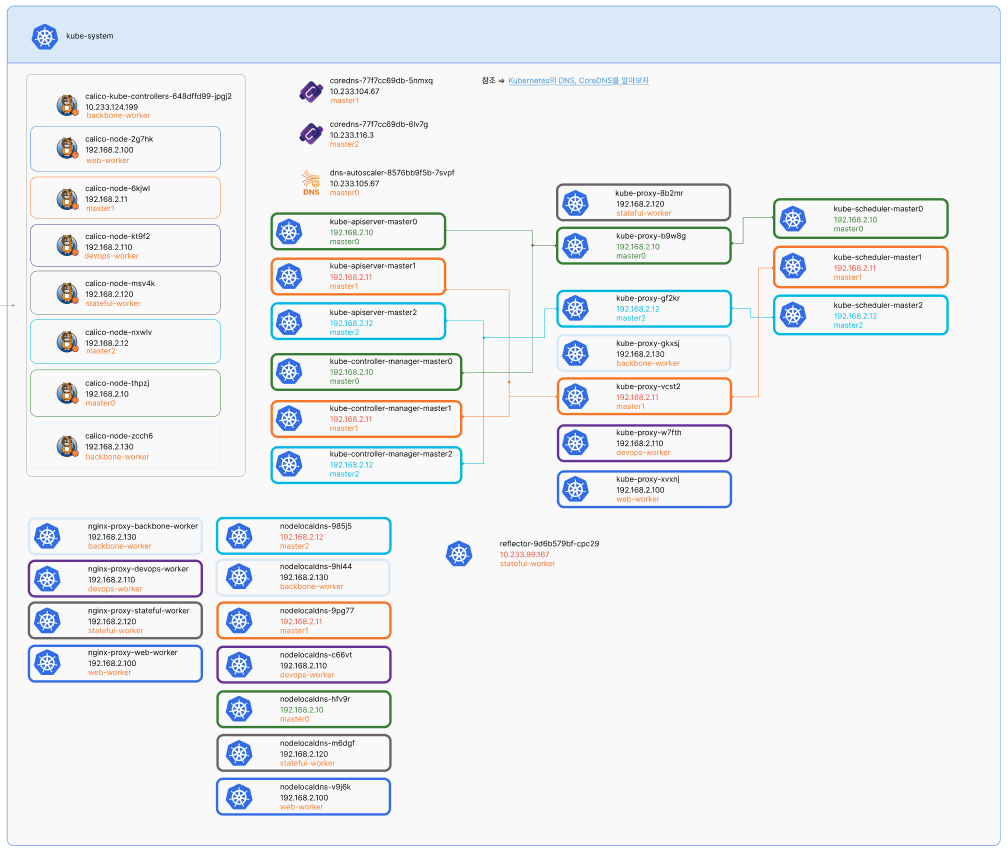Screen dimensions: 1008x853
Task: Click the calico-node-kt9f2 icon
Action: coord(67,246)
